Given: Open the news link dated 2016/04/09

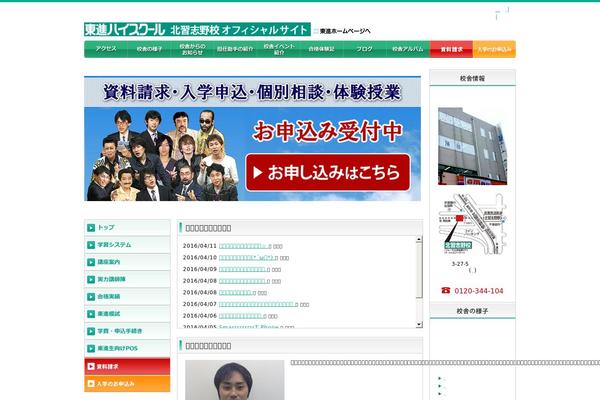Looking at the screenshot, I should coord(244,269).
